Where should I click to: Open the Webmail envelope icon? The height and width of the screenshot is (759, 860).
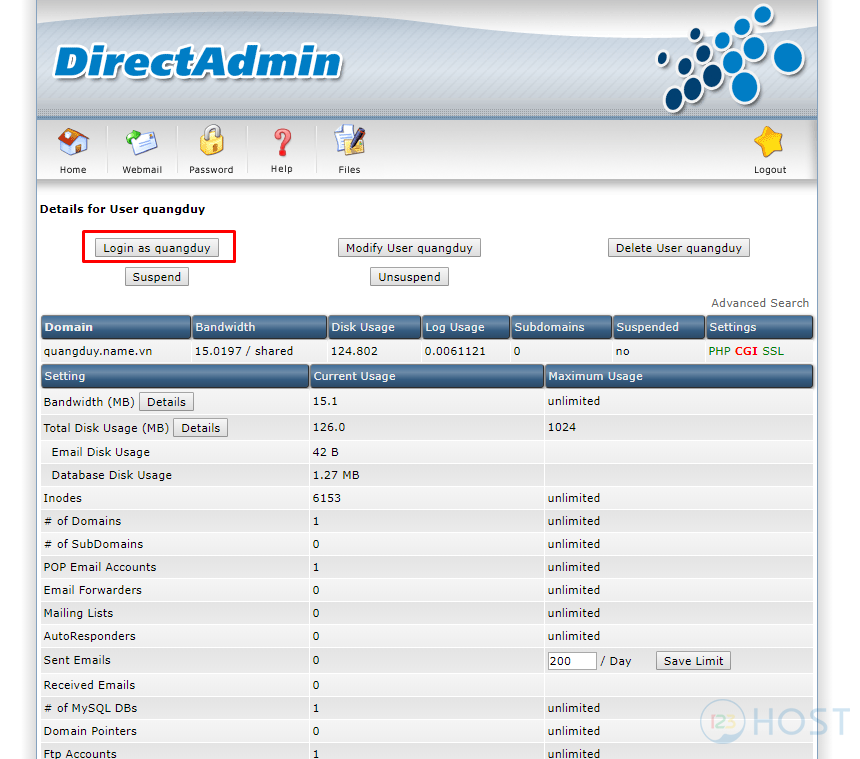(142, 143)
